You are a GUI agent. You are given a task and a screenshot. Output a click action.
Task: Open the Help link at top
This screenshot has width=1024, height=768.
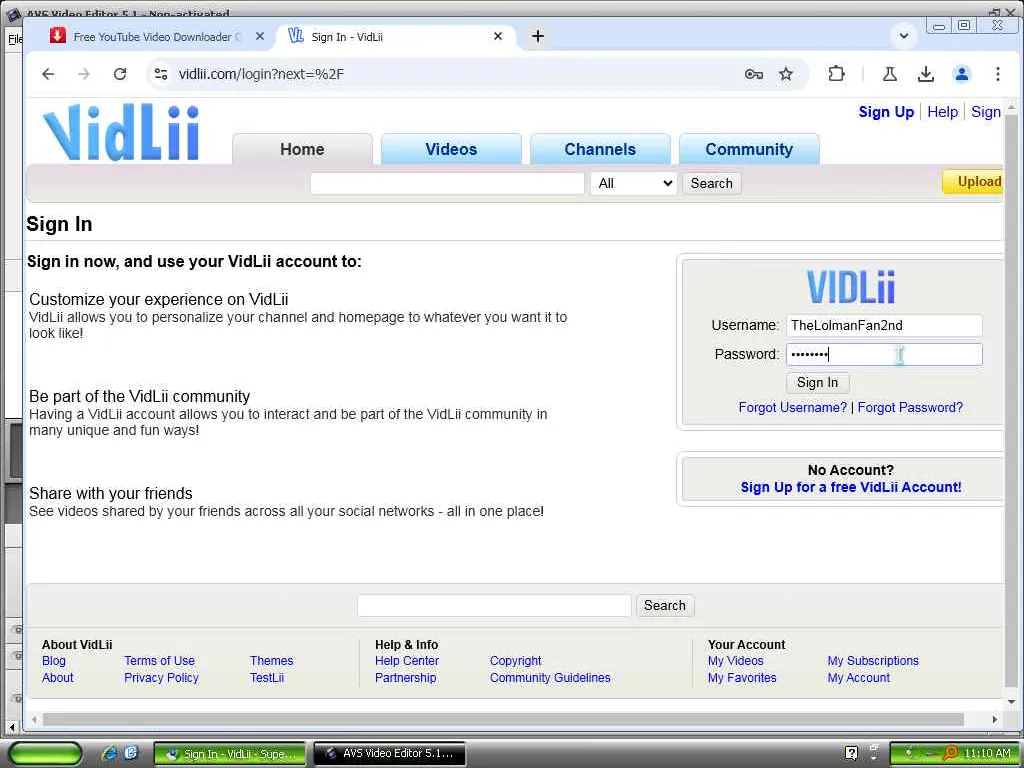(x=942, y=112)
